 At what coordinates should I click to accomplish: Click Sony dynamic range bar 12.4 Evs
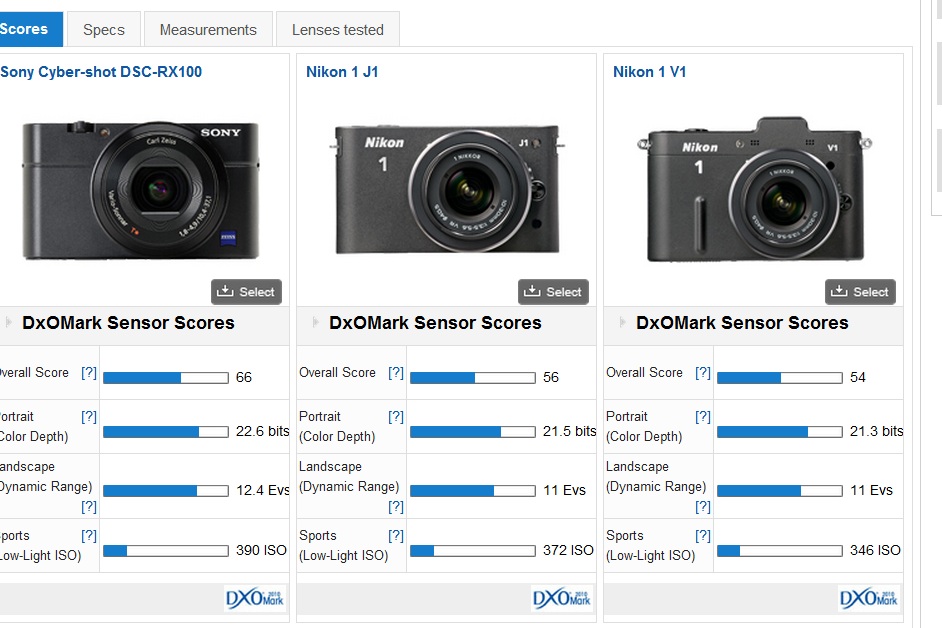click(166, 490)
